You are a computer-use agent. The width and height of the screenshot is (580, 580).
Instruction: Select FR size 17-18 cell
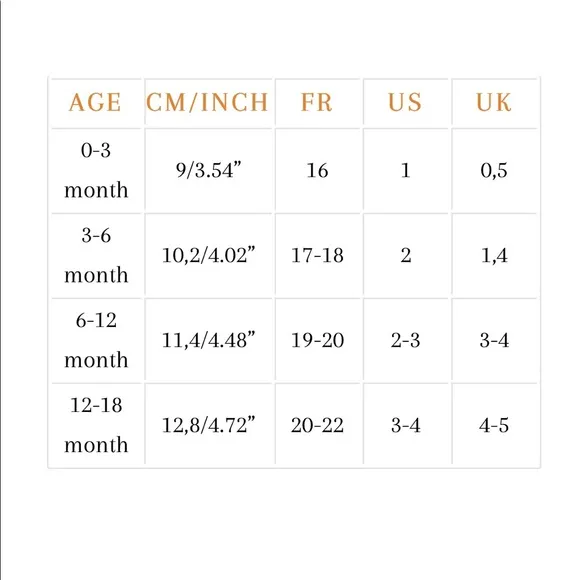[x=317, y=256]
